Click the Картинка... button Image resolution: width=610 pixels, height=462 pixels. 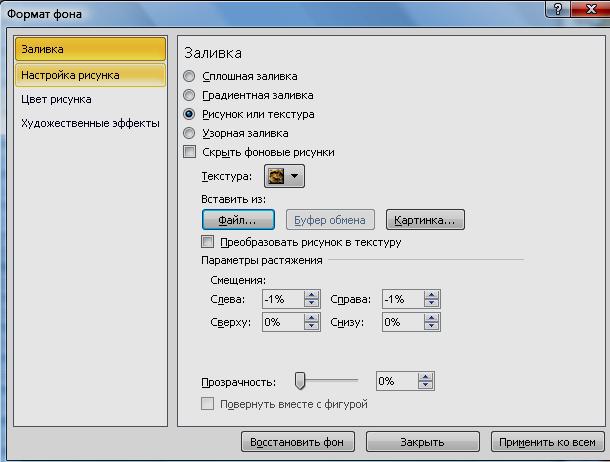425,220
